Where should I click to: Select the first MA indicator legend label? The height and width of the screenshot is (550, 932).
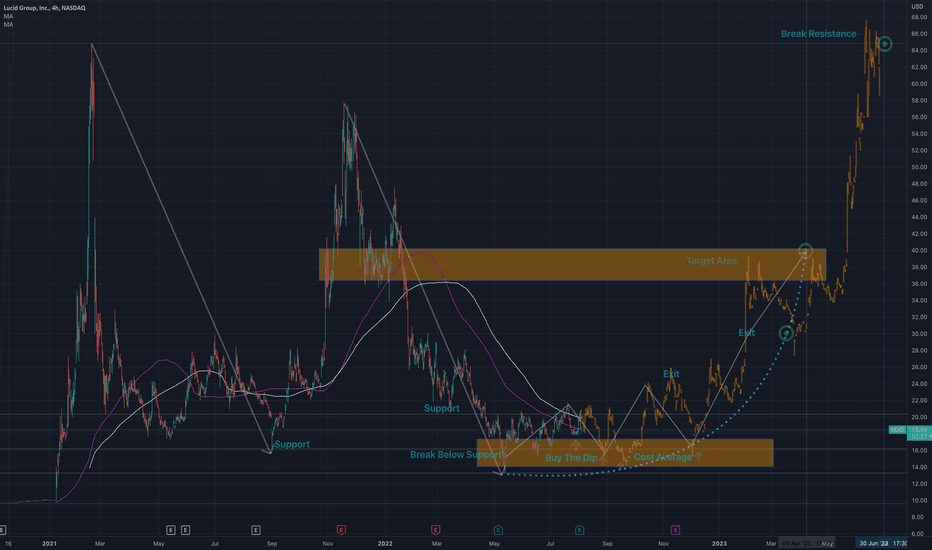pyautogui.click(x=8, y=16)
